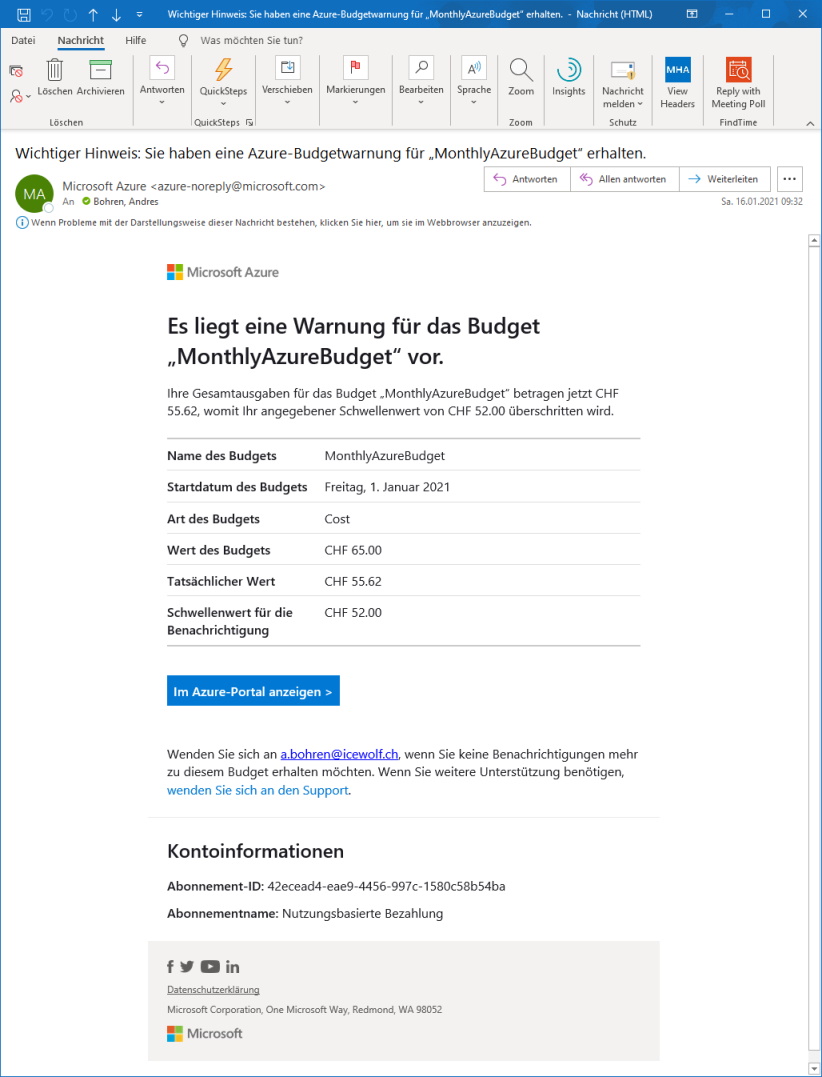
Task: Click the subscription ID value 42ecead4-eae9-4456-997c-1580c58b54ba
Action: (x=387, y=886)
